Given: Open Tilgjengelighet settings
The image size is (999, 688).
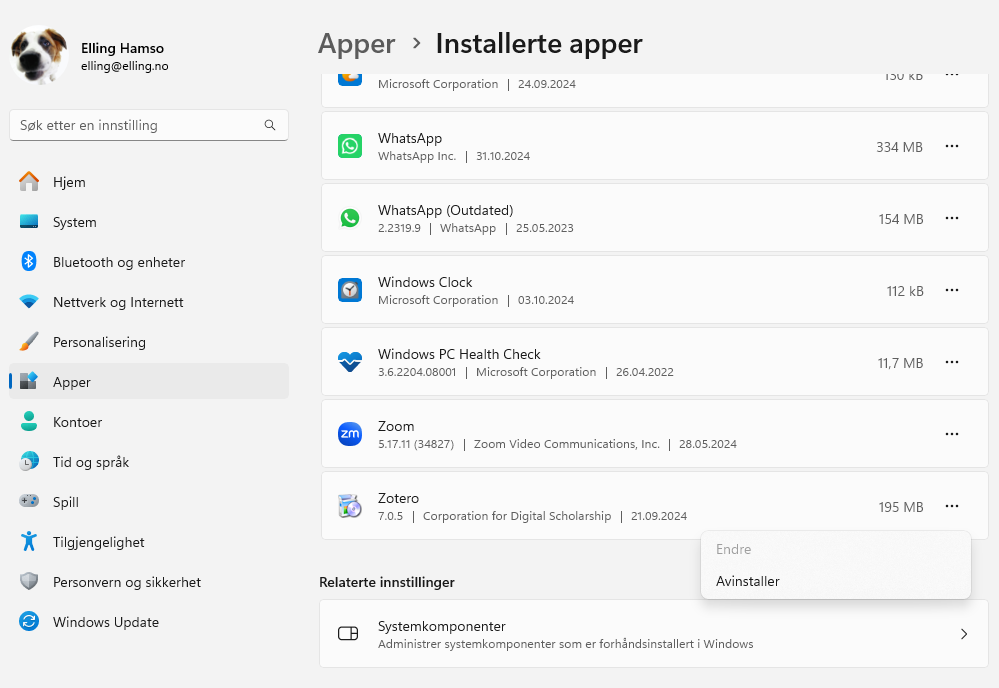Looking at the screenshot, I should pos(149,542).
